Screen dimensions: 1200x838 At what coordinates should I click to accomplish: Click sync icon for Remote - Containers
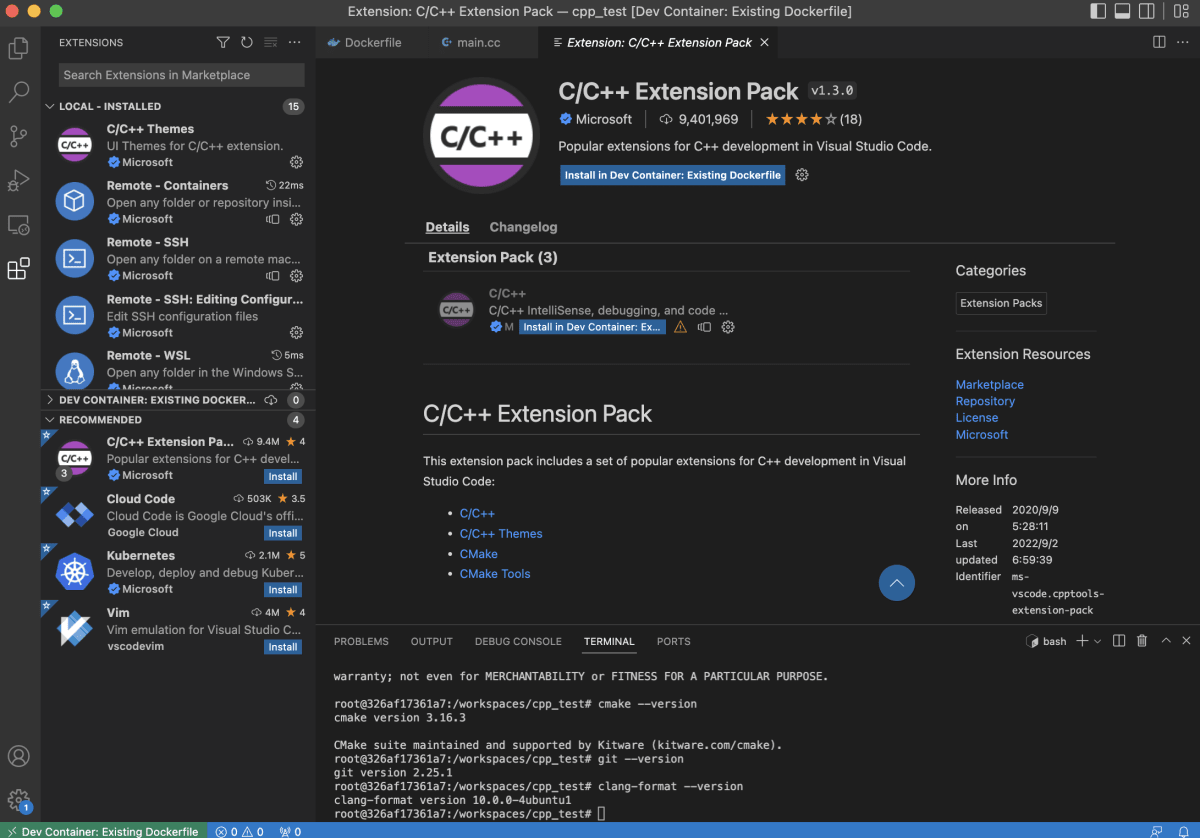coord(273,219)
